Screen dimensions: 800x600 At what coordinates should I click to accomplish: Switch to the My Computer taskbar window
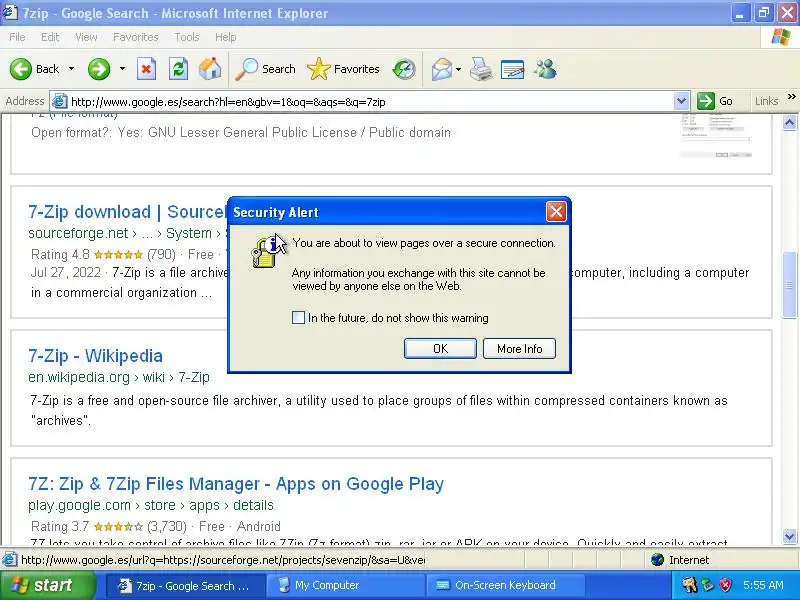point(347,585)
